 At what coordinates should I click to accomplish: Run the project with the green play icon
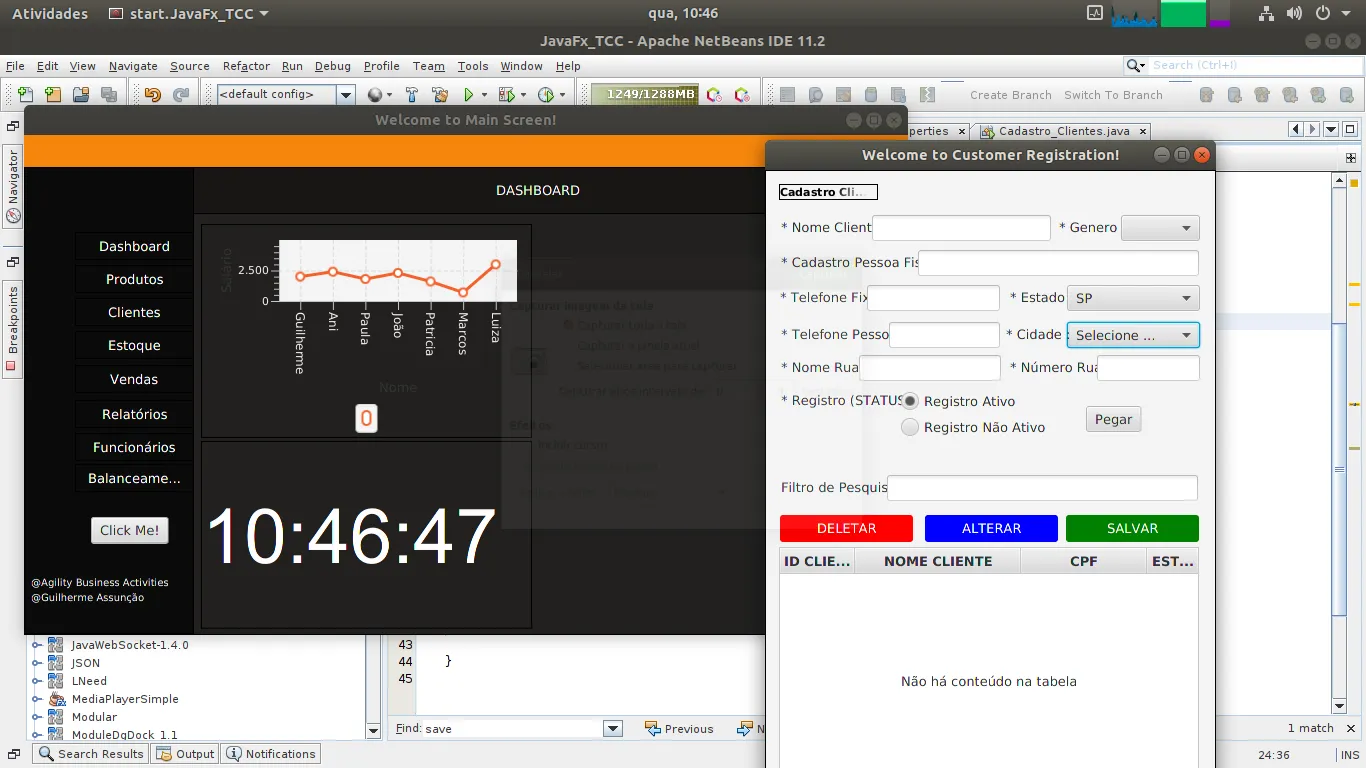[x=468, y=95]
